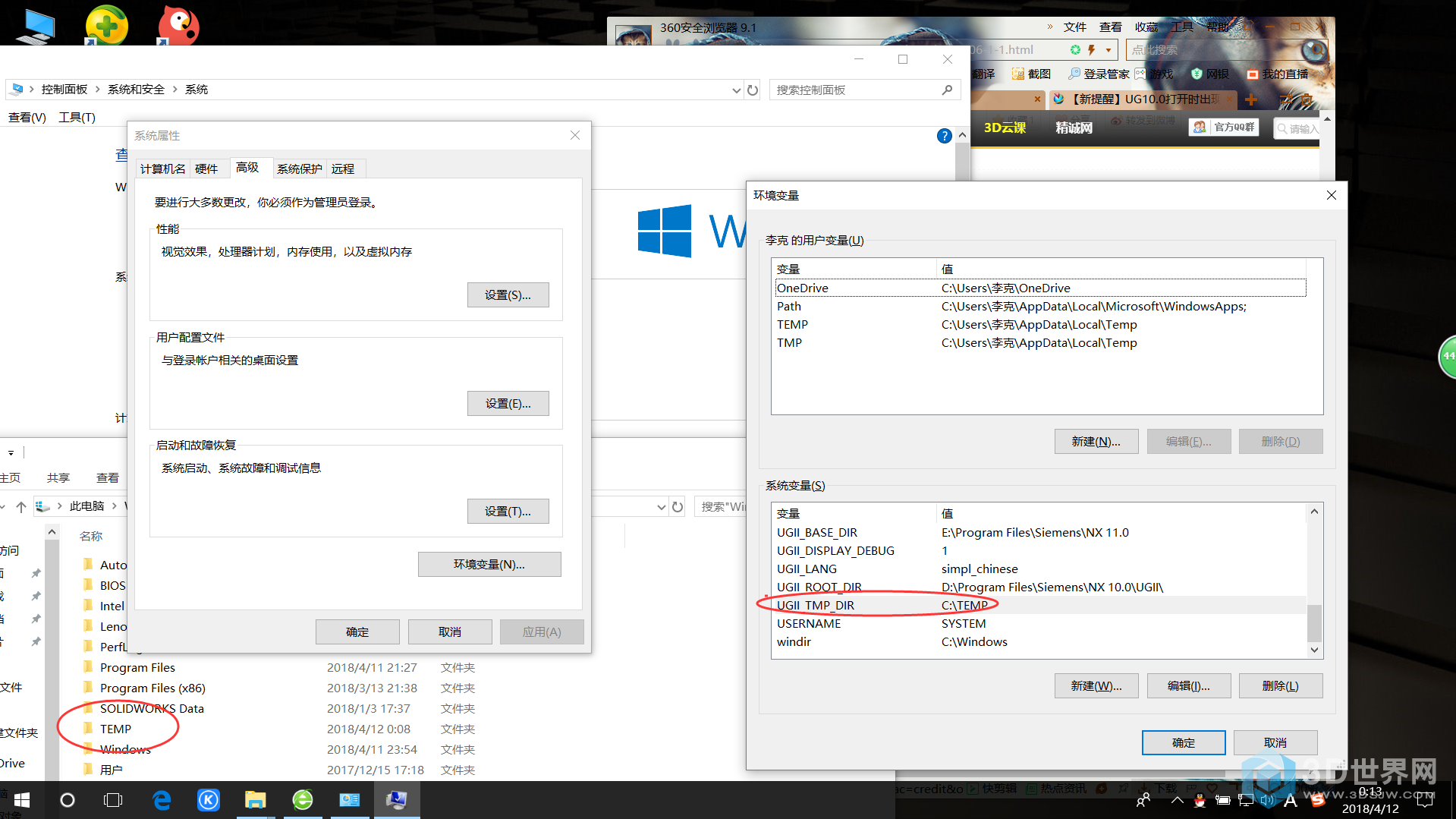This screenshot has width=1456, height=819.
Task: Open 查看(V) menu in Control Panel
Action: click(27, 117)
